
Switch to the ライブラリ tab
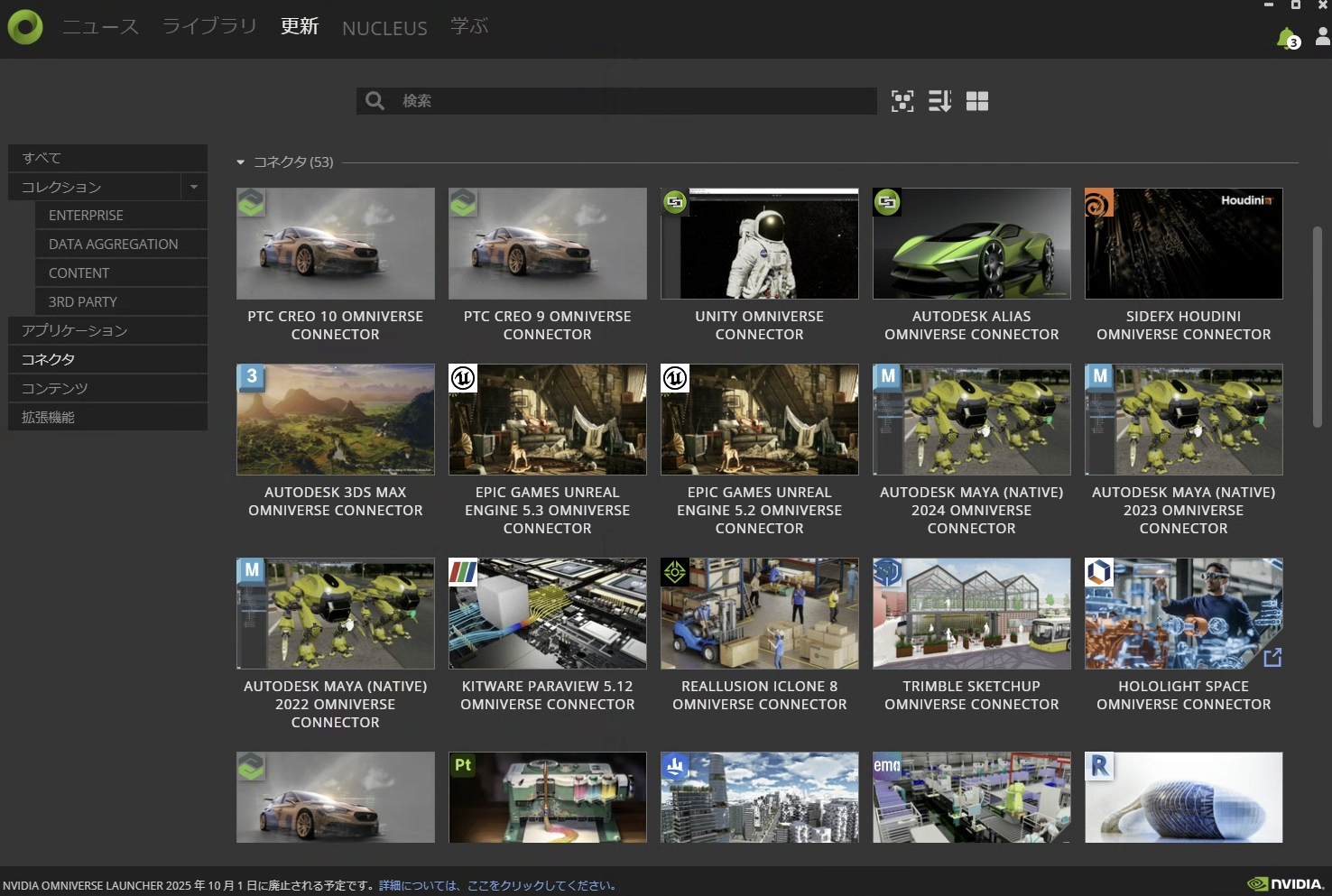[209, 26]
